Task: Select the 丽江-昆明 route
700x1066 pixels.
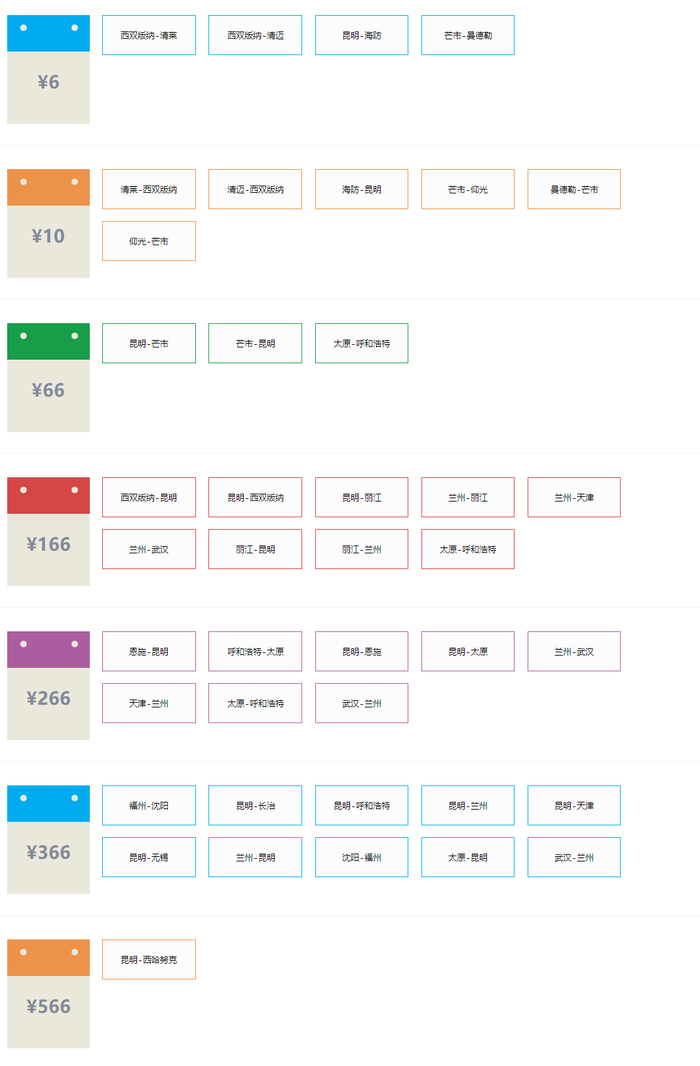Action: pyautogui.click(x=255, y=549)
